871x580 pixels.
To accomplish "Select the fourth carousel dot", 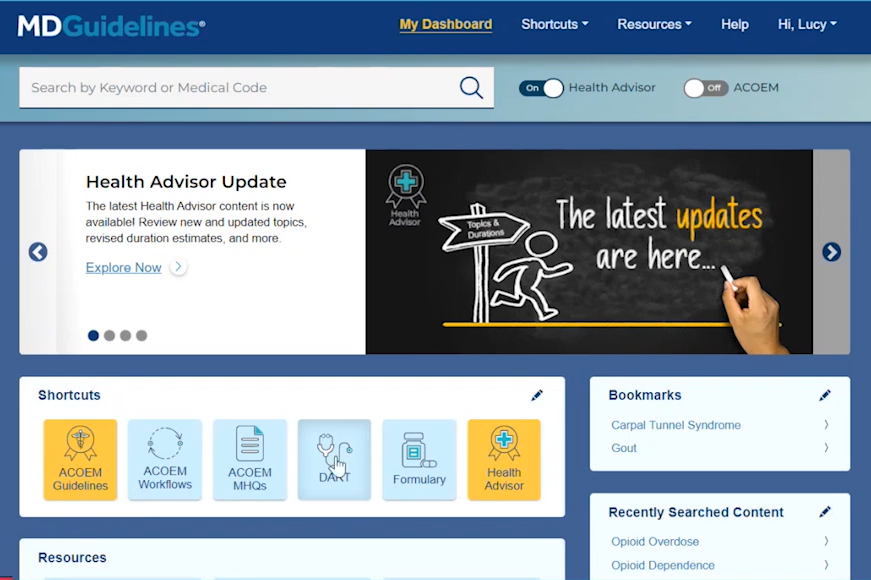I will pos(142,336).
